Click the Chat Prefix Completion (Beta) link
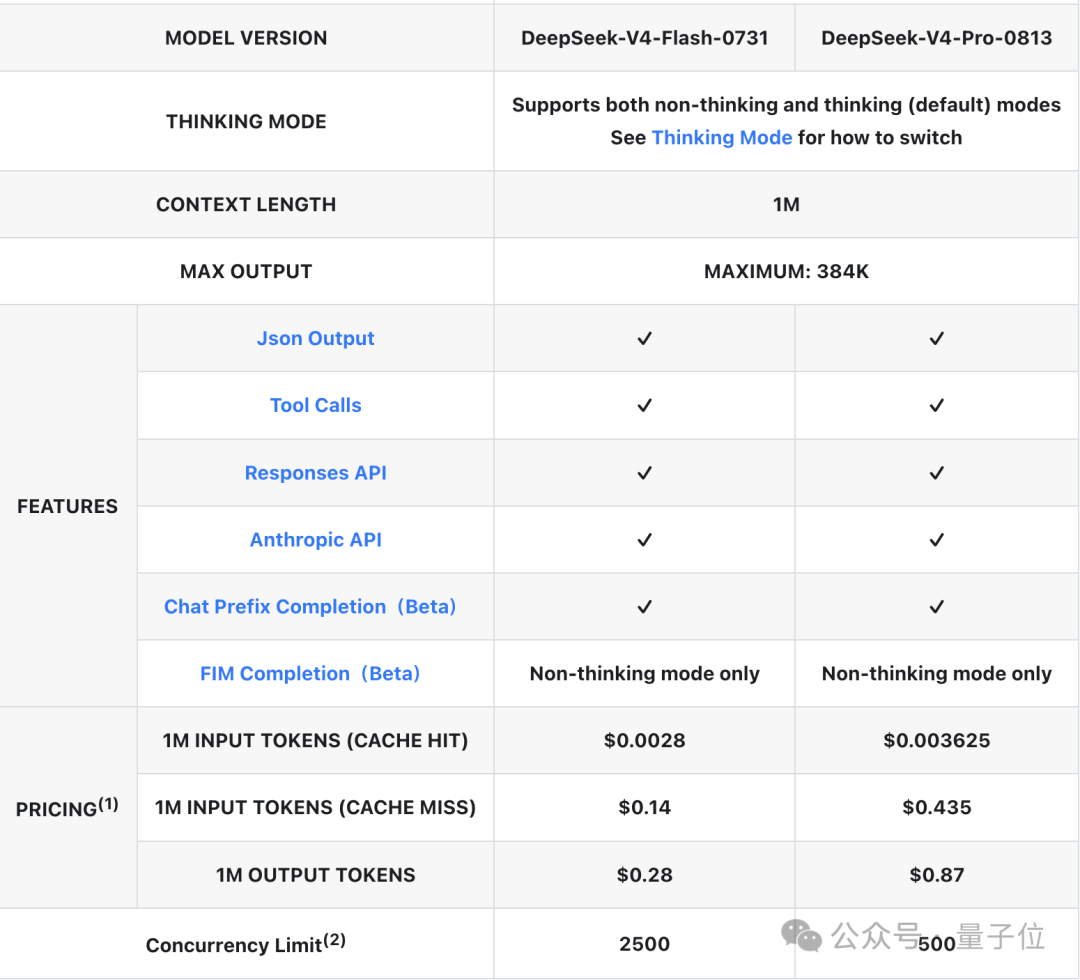This screenshot has width=1080, height=980. pos(310,606)
